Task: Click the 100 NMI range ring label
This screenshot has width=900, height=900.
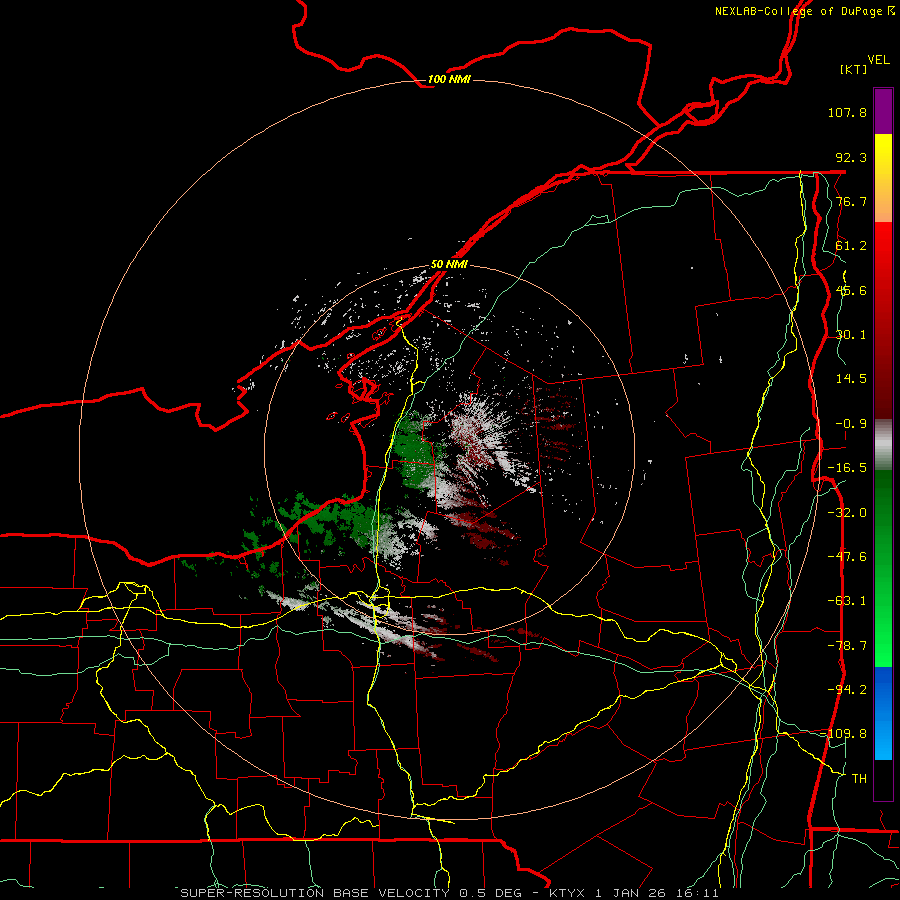Action: point(449,79)
